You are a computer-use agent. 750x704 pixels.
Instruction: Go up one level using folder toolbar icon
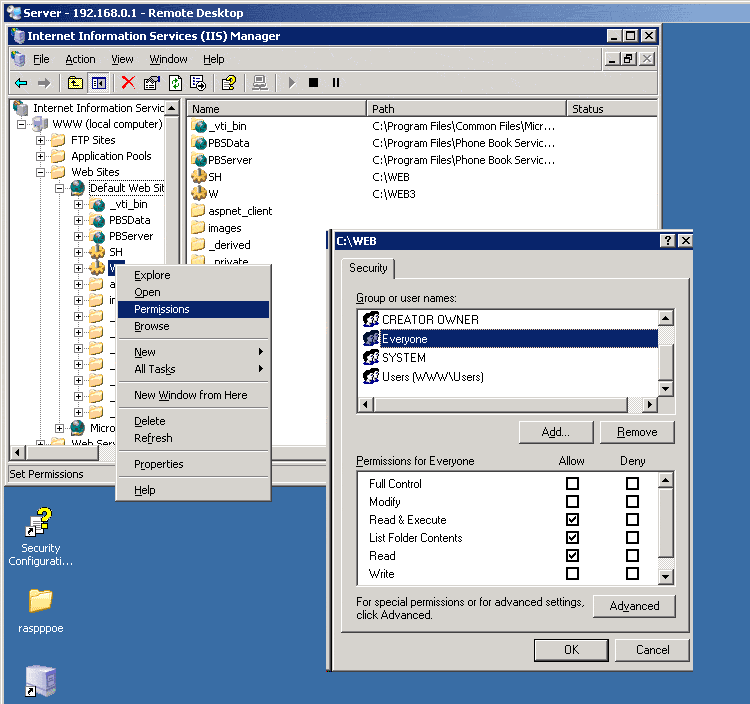pyautogui.click(x=75, y=83)
